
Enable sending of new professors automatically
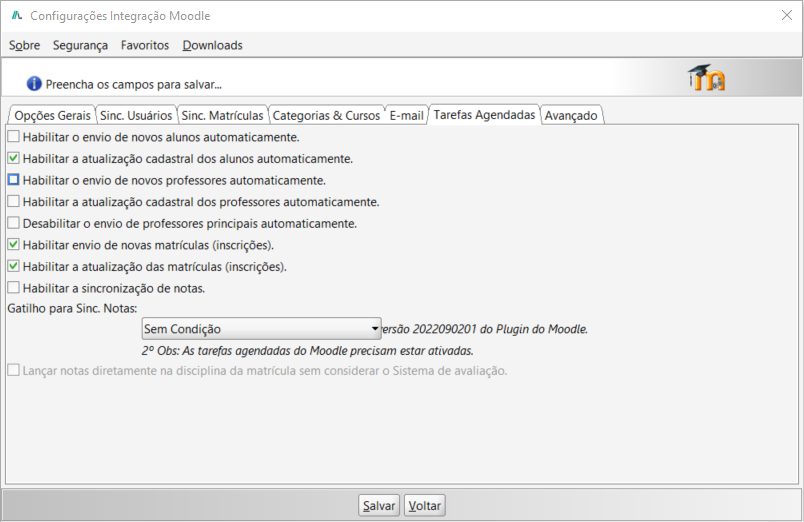13,179
